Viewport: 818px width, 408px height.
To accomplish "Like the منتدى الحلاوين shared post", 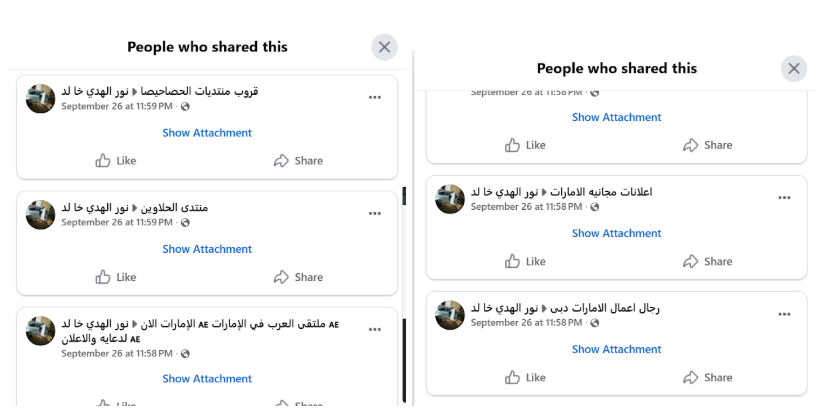I will pos(116,277).
